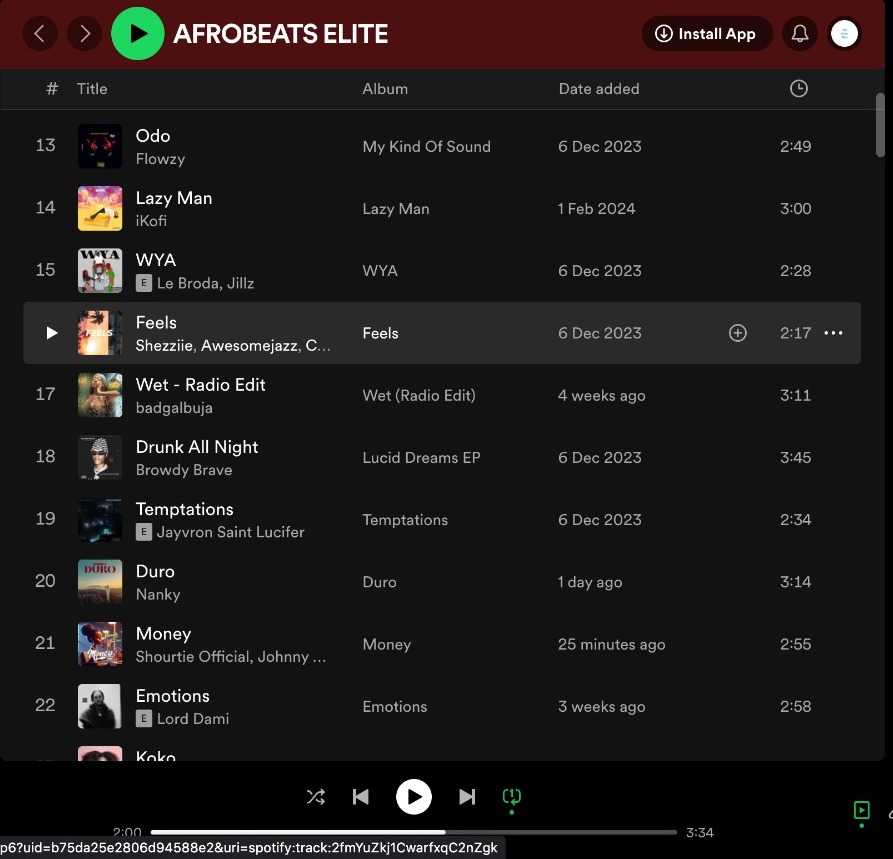Sort tracks by Date added column header
Screen dimensions: 893x859
coord(599,89)
